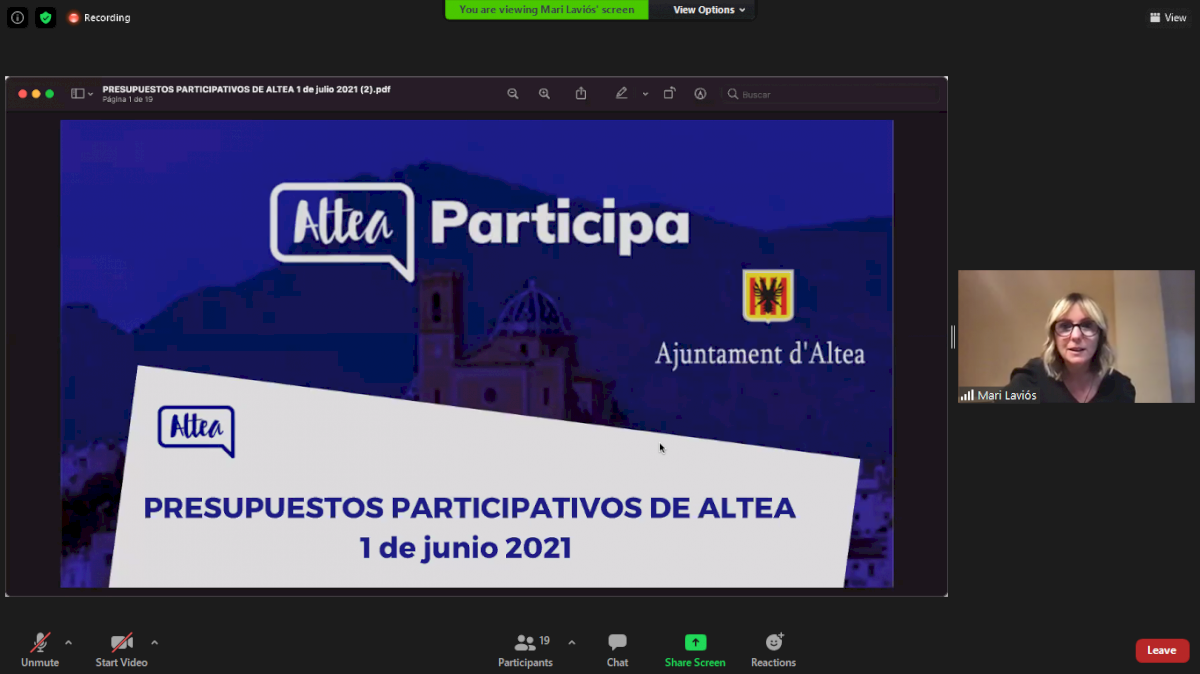1200x674 pixels.
Task: Start Video camera toggle
Action: [121, 649]
